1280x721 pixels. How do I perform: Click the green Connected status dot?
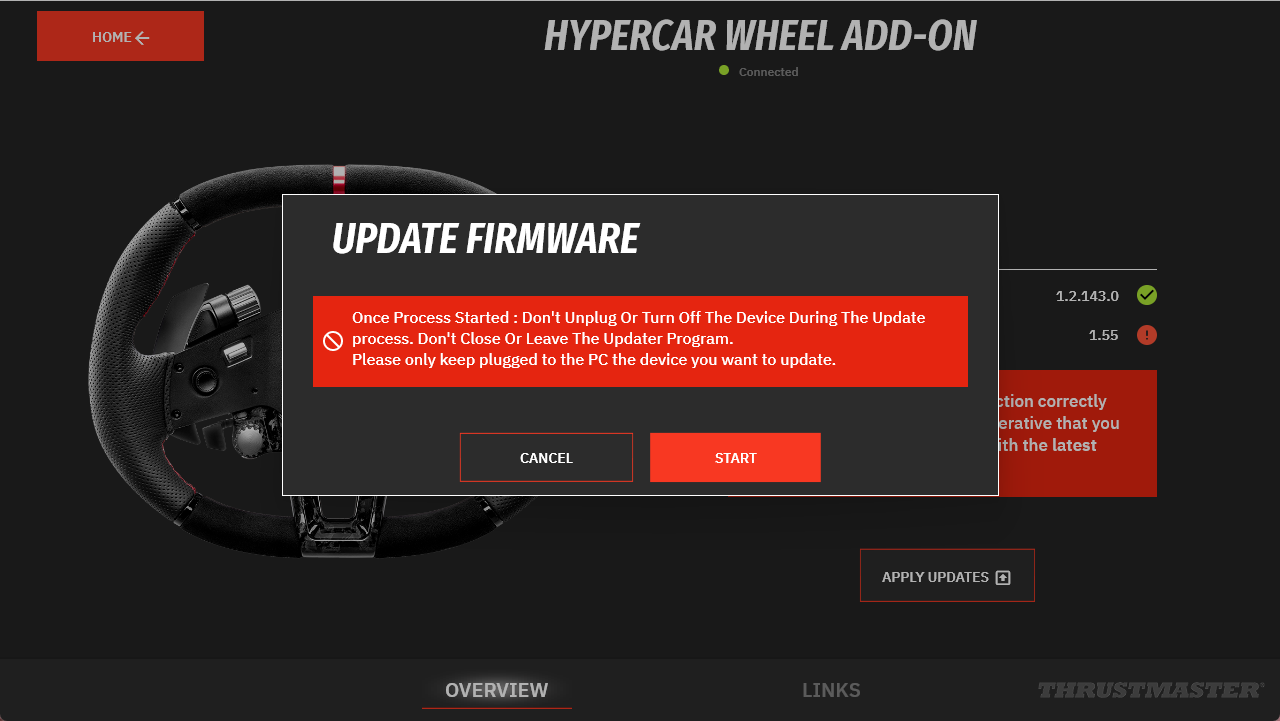(x=724, y=70)
